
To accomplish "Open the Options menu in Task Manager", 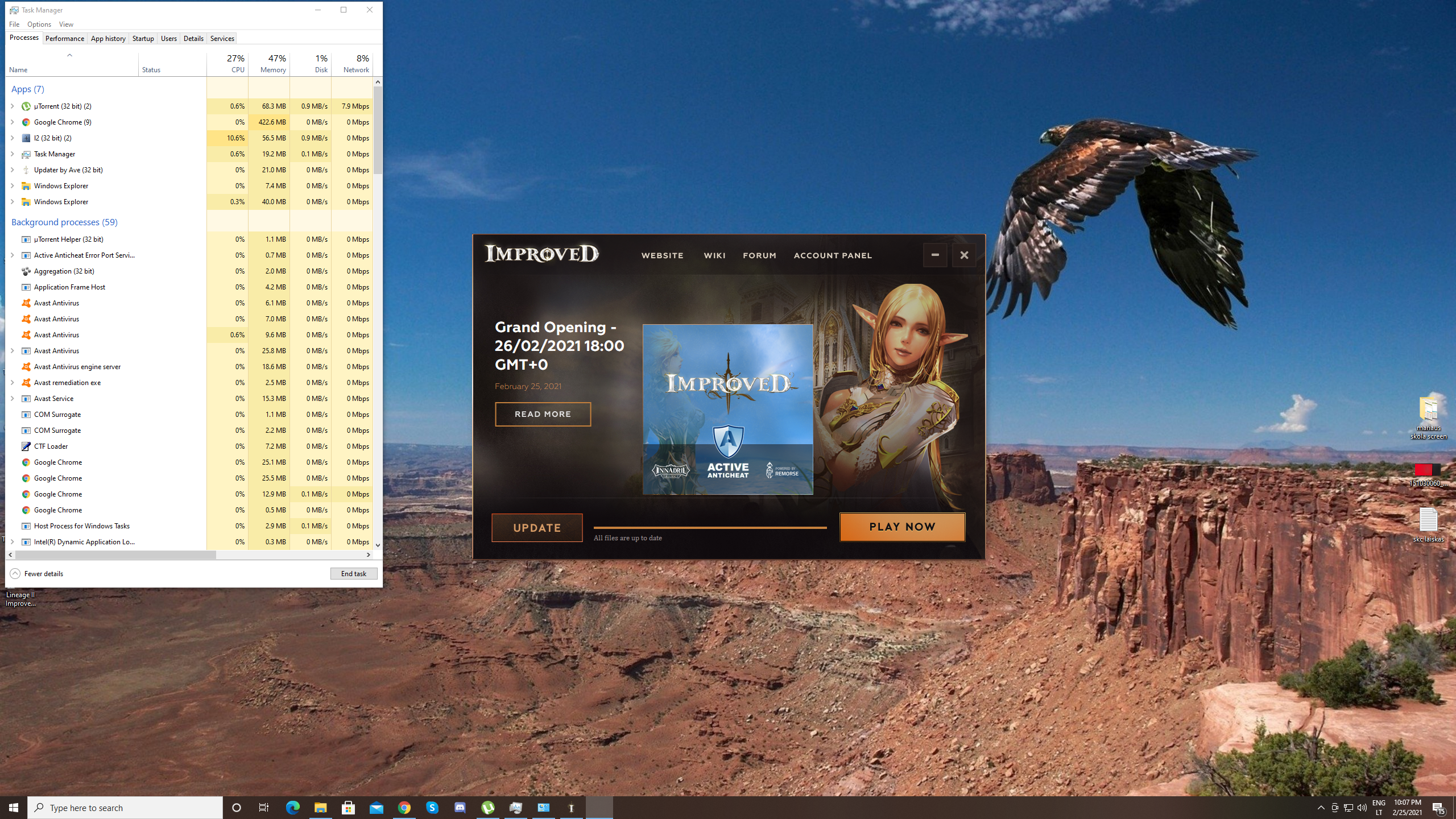I will [39, 24].
